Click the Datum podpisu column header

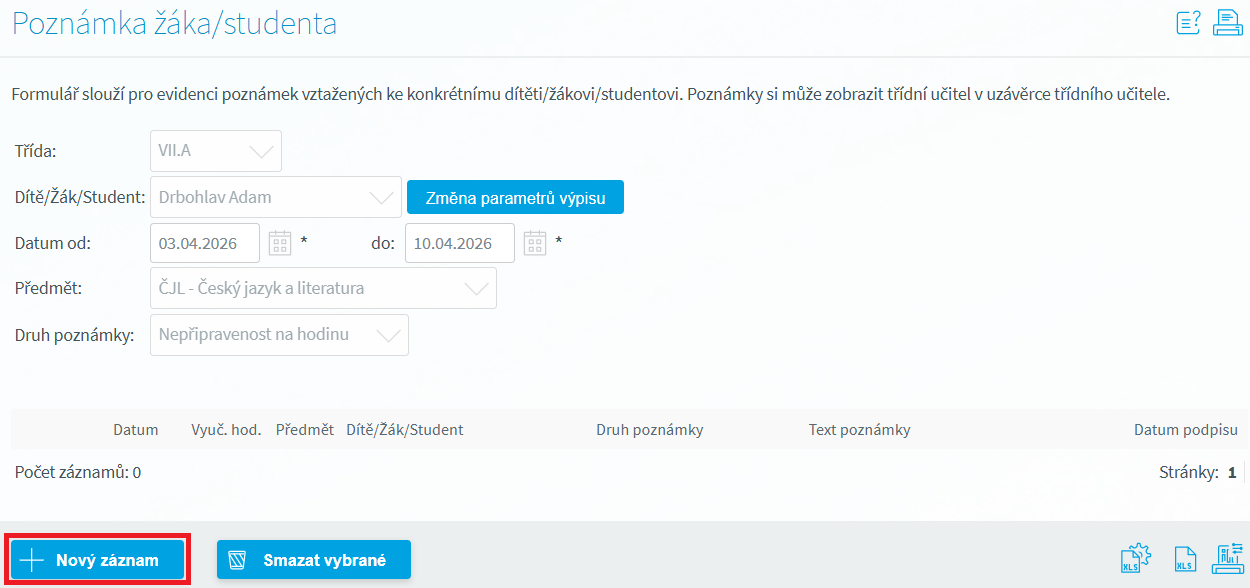pyautogui.click(x=1185, y=430)
